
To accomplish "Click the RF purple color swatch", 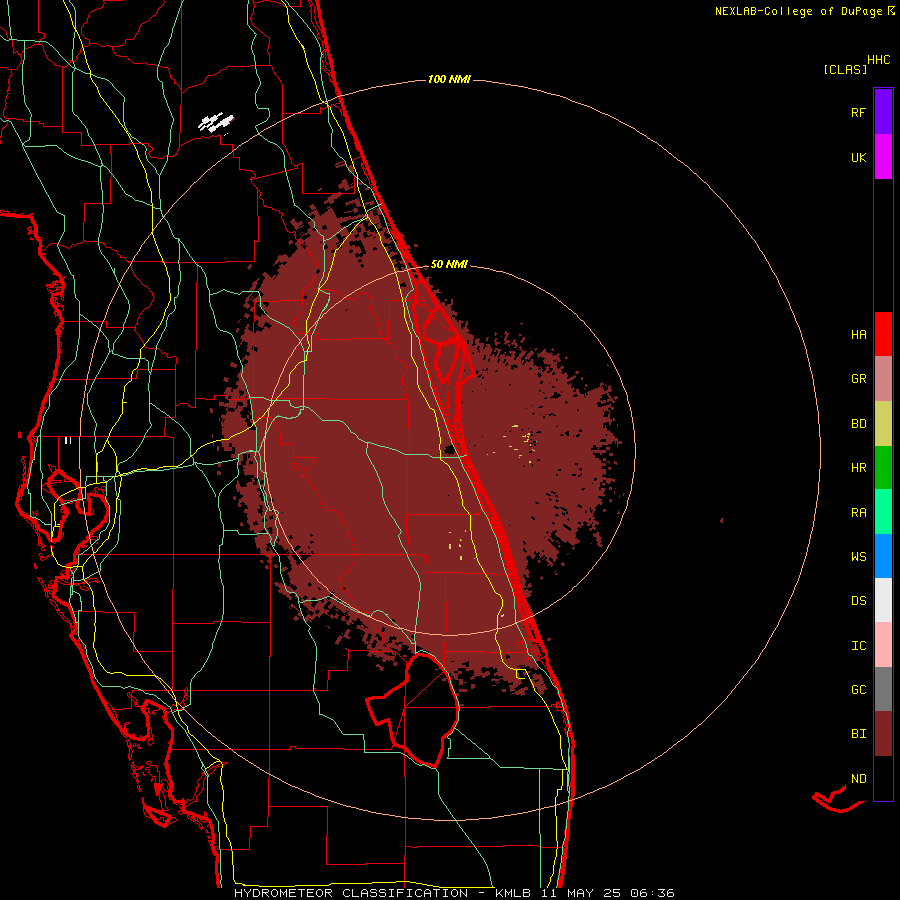I will click(x=883, y=112).
